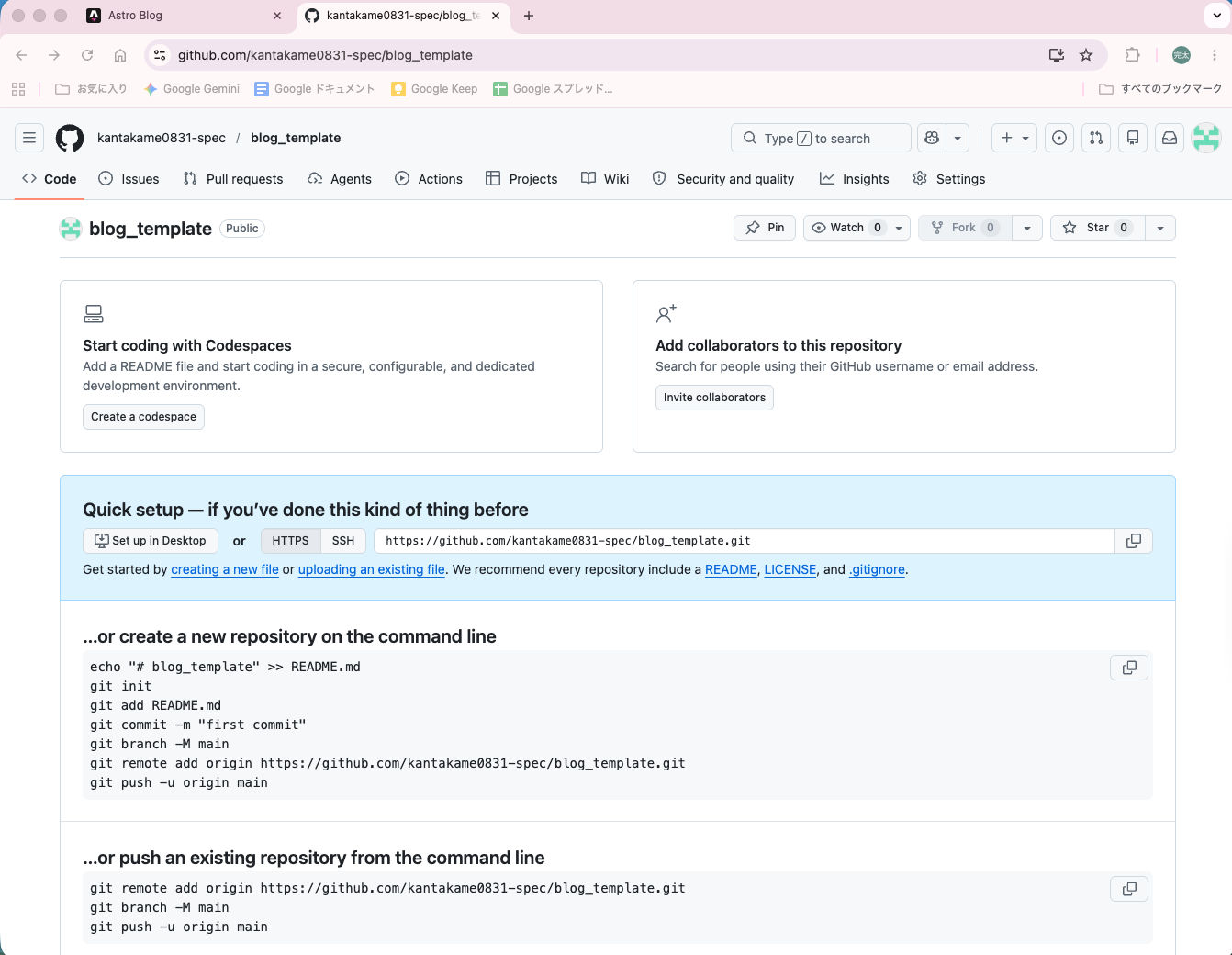Click the GitHub Octocat logo
Viewport: 1232px width, 955px height.
[70, 138]
